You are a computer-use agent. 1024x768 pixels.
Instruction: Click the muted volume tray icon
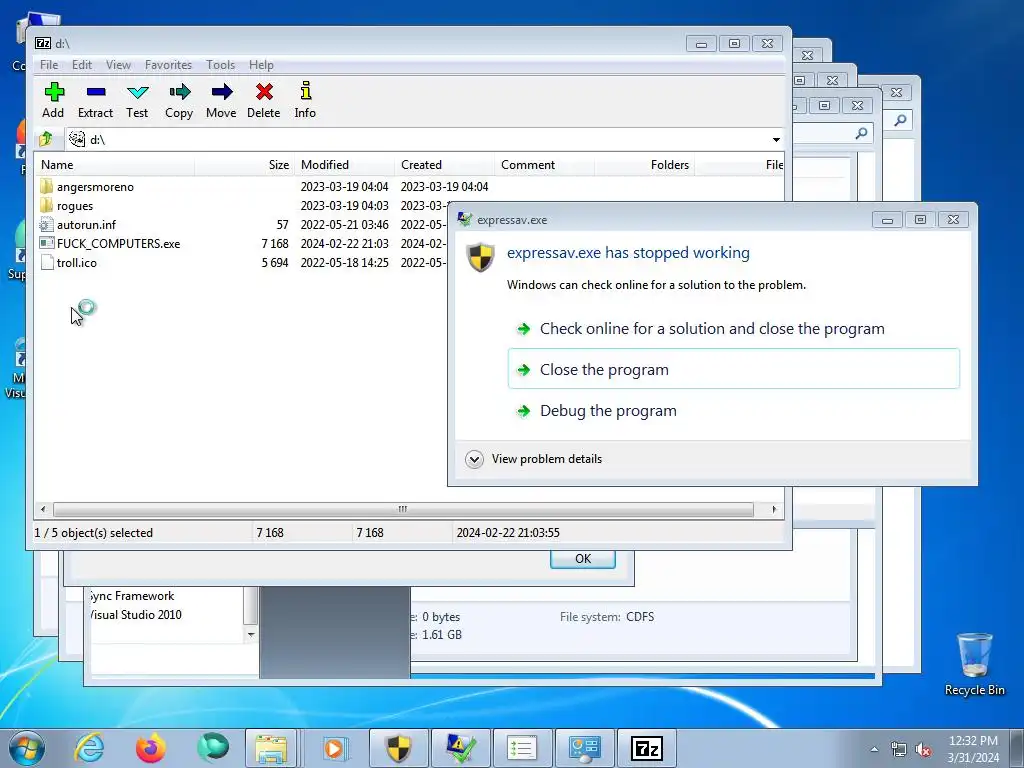(x=923, y=749)
